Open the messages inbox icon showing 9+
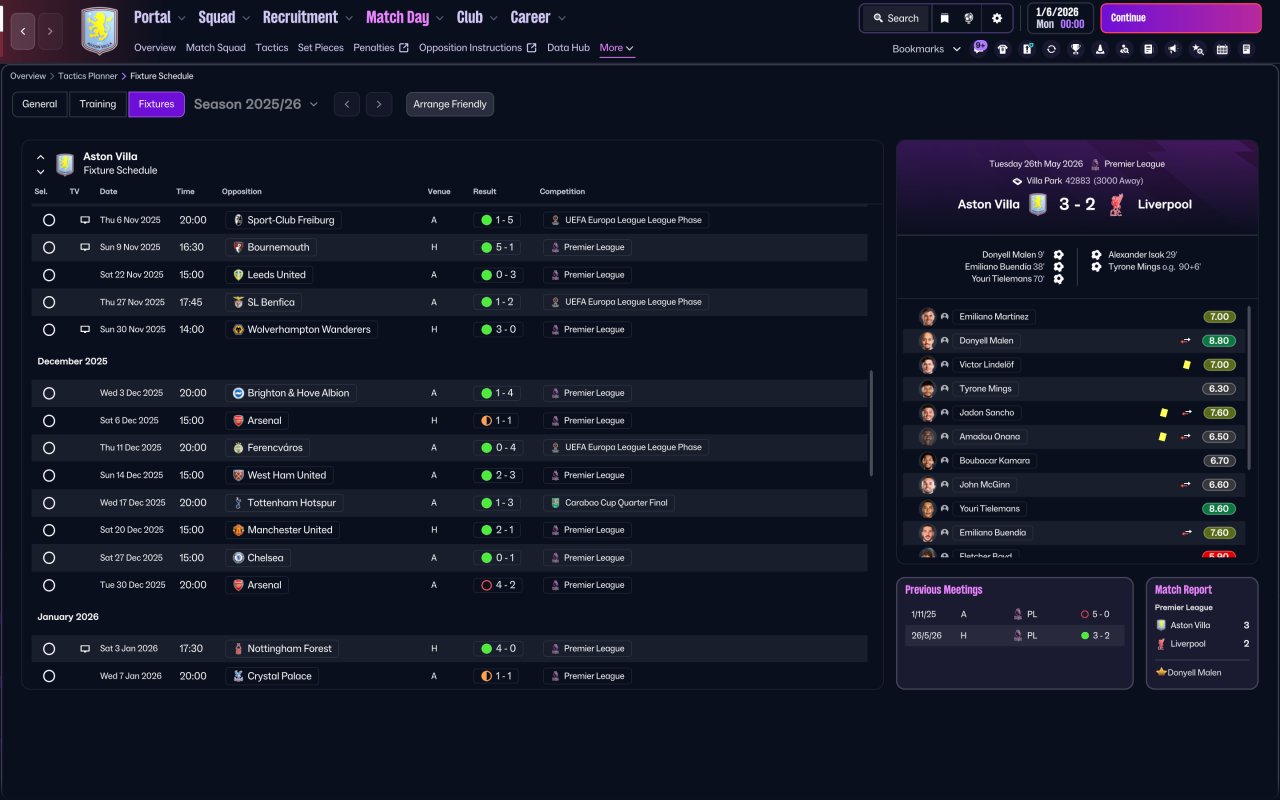 [980, 48]
